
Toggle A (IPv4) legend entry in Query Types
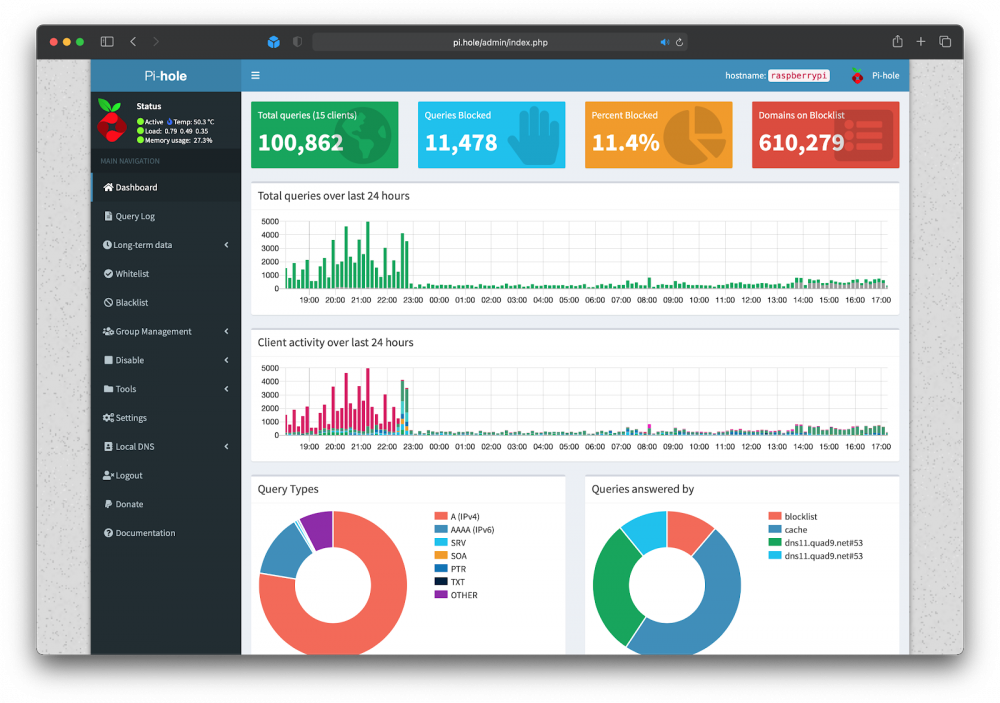point(465,516)
